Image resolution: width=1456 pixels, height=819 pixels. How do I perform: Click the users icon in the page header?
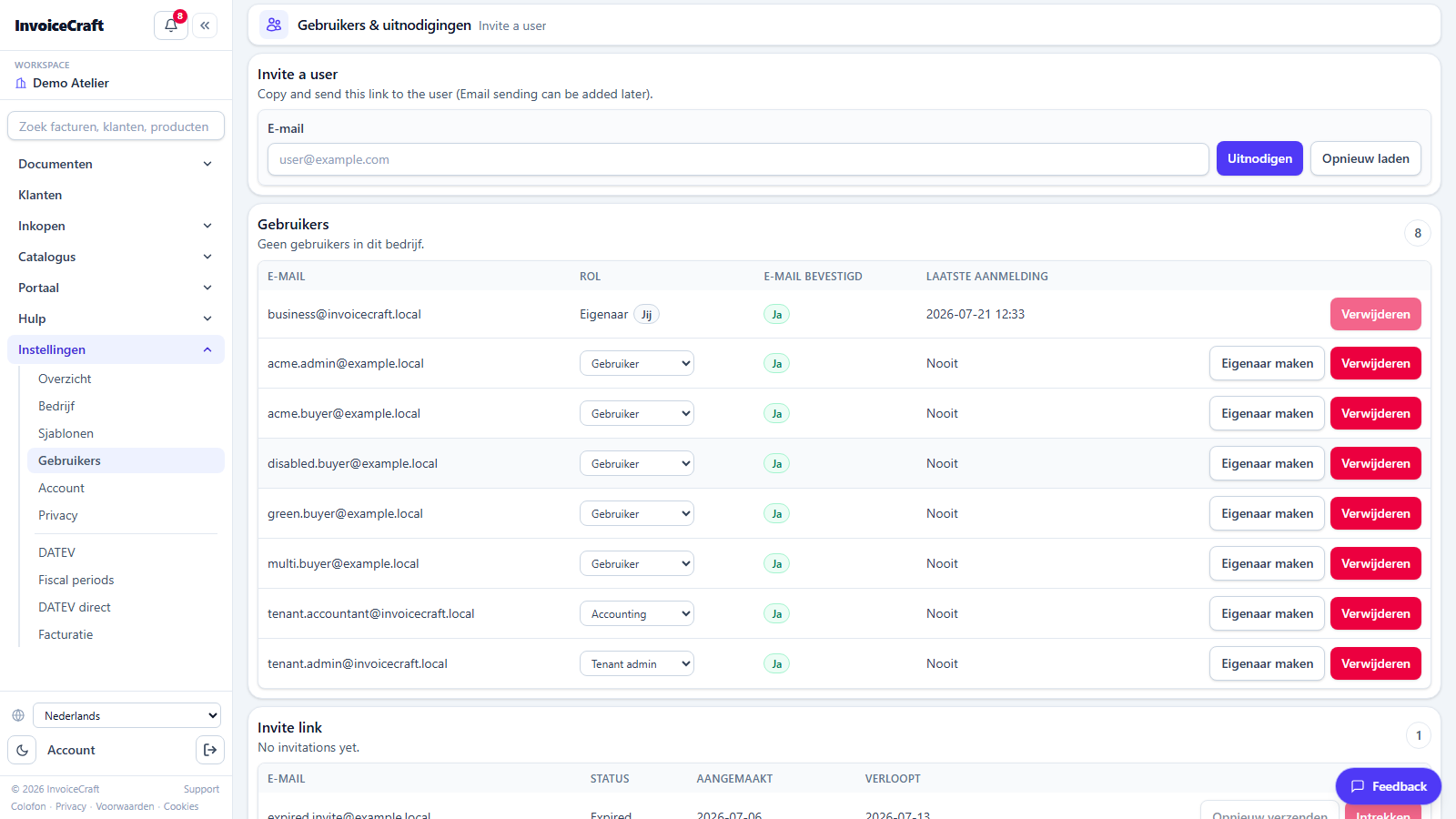click(274, 25)
